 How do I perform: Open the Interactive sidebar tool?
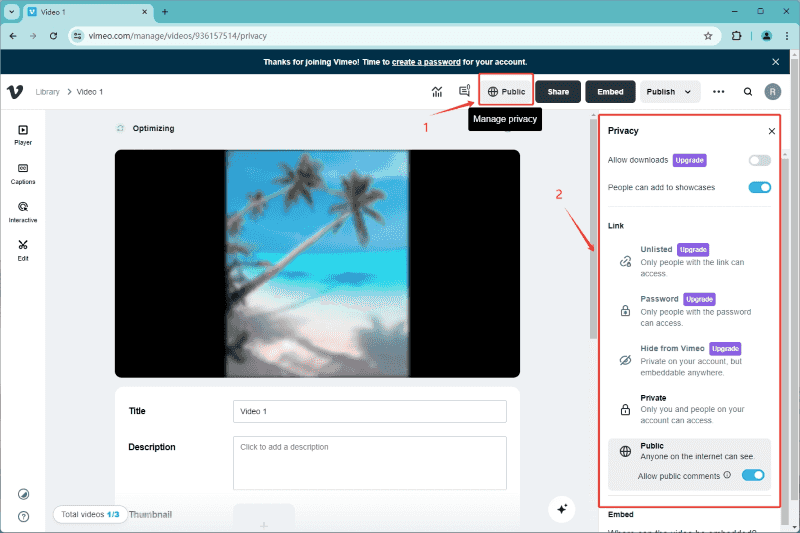point(23,212)
